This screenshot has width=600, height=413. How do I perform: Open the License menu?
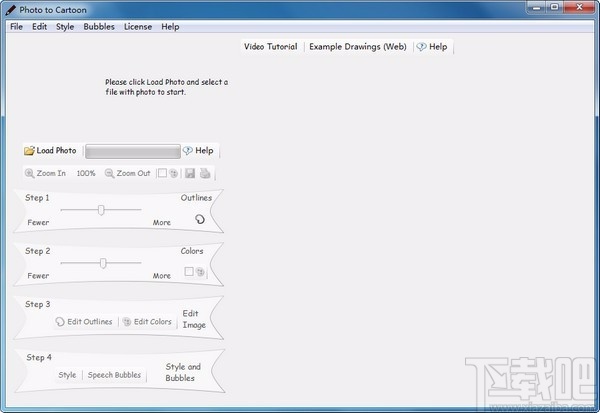pyautogui.click(x=138, y=27)
